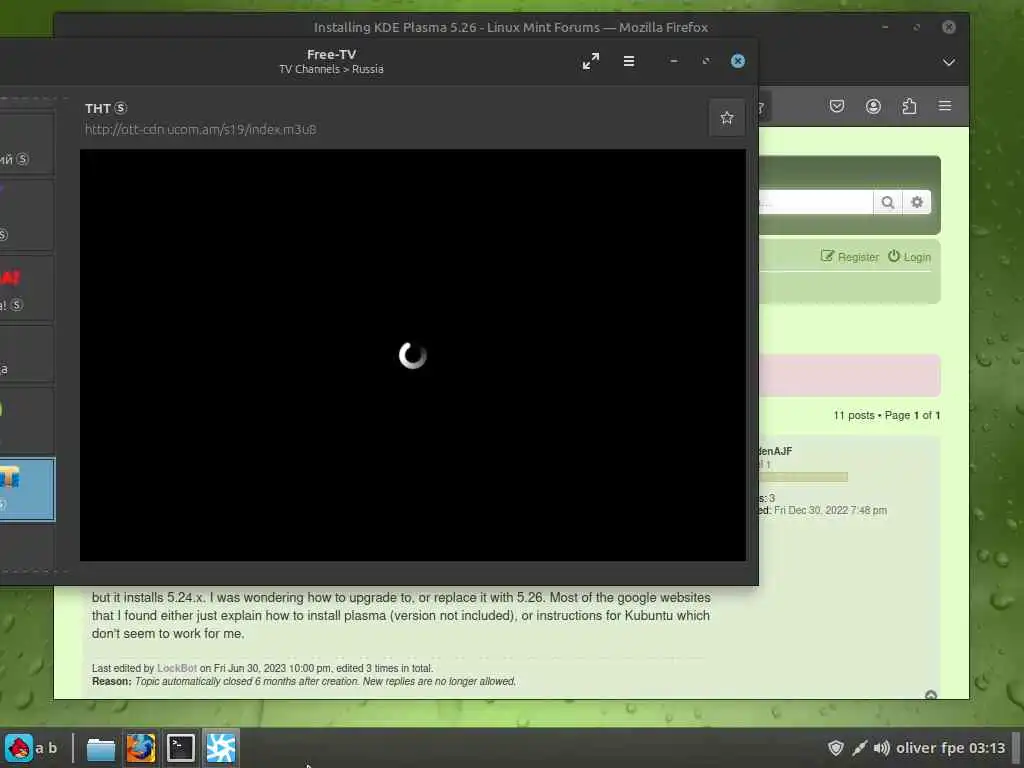Select the highlighted THT channel tile in sidebar
1024x768 pixels.
pyautogui.click(x=27, y=490)
